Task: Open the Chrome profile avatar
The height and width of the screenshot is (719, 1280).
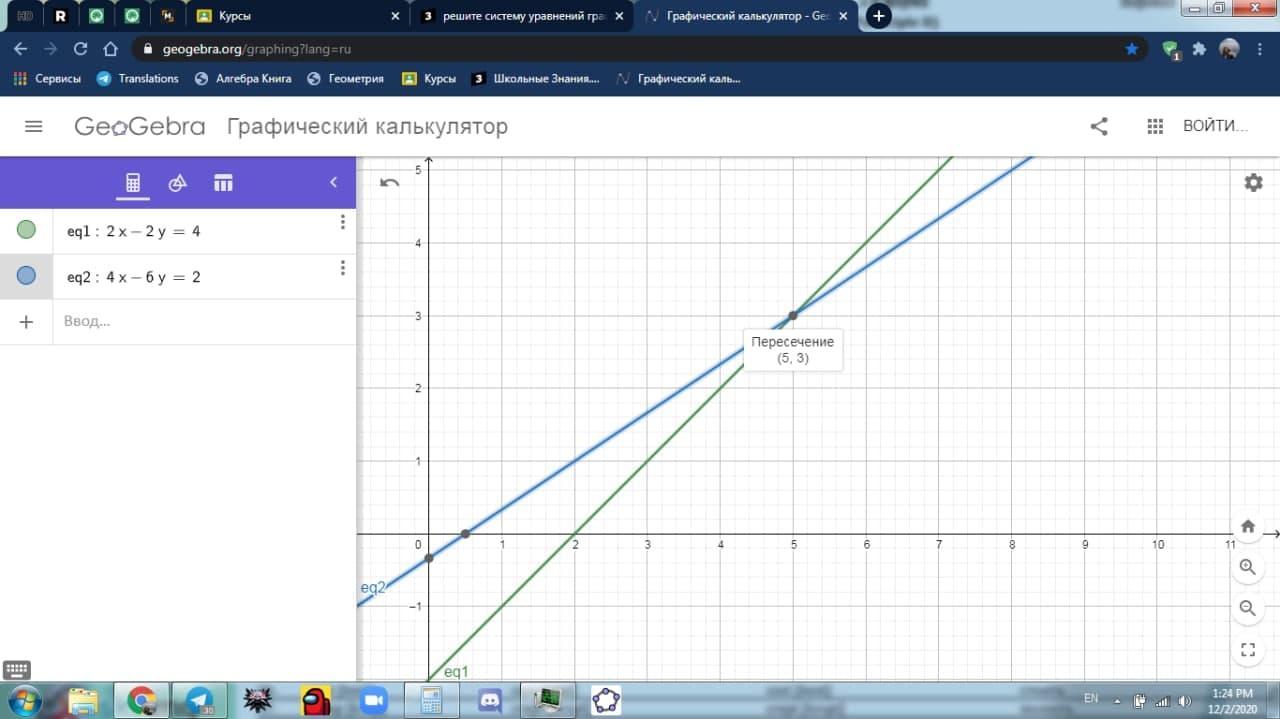Action: point(1230,49)
